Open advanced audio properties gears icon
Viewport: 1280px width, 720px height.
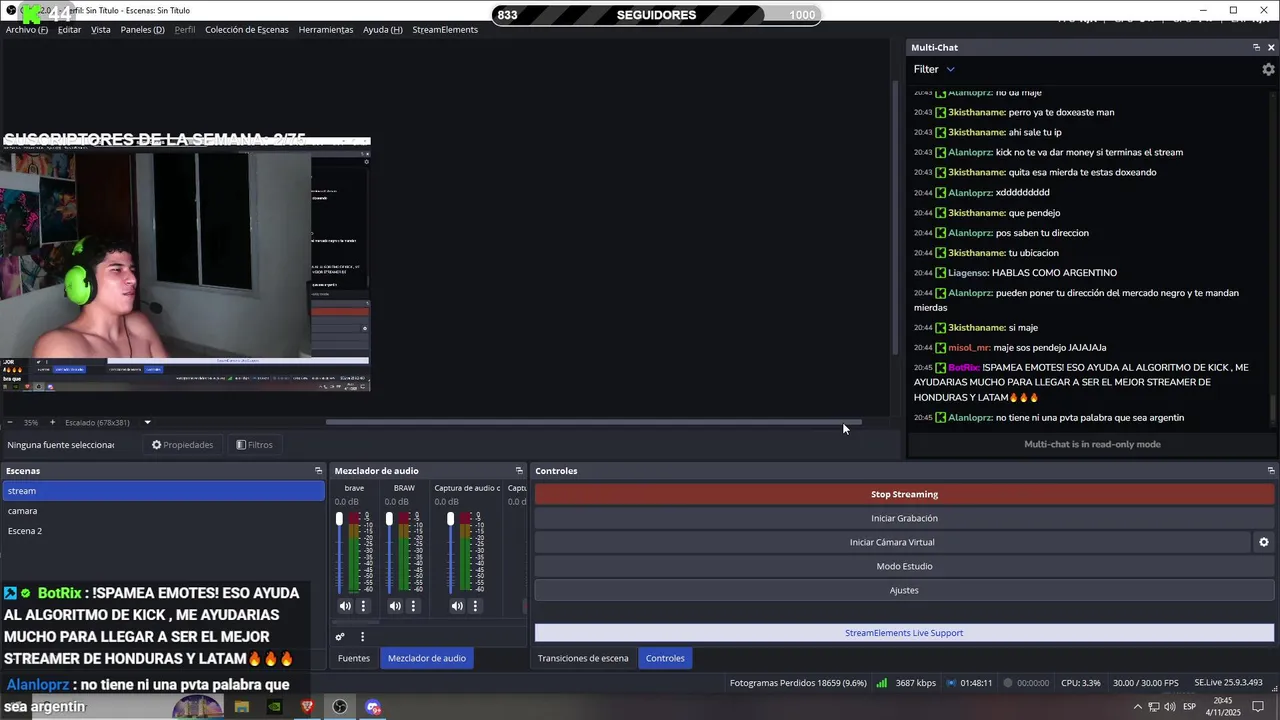coord(340,636)
